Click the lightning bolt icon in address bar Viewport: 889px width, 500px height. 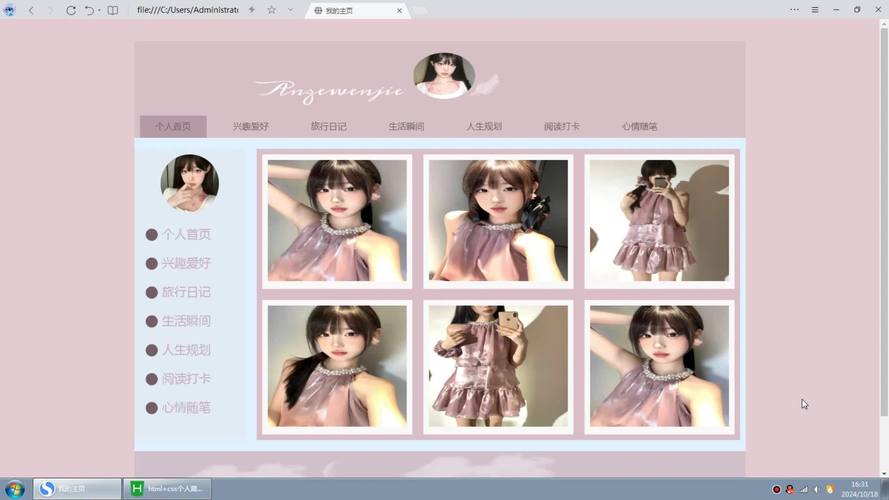coord(251,10)
